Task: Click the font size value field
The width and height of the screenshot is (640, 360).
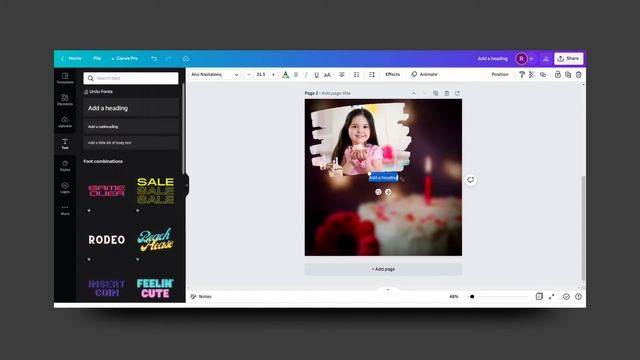Action: [x=261, y=75]
